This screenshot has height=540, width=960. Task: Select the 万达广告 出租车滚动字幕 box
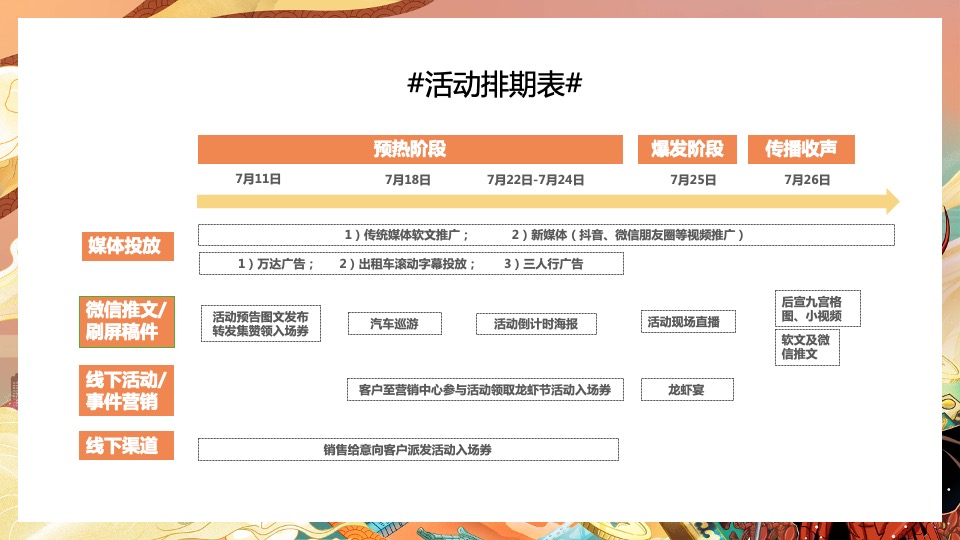point(411,264)
